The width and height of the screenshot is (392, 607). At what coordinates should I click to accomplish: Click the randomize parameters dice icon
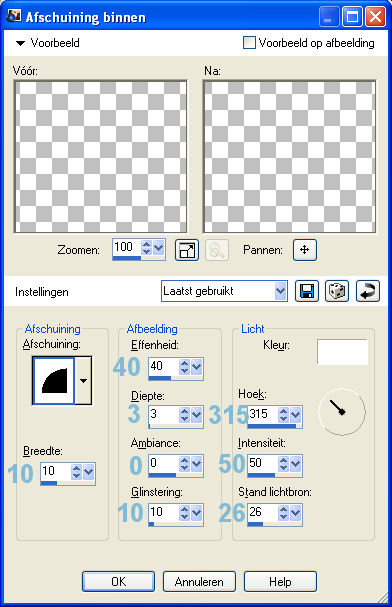point(337,291)
